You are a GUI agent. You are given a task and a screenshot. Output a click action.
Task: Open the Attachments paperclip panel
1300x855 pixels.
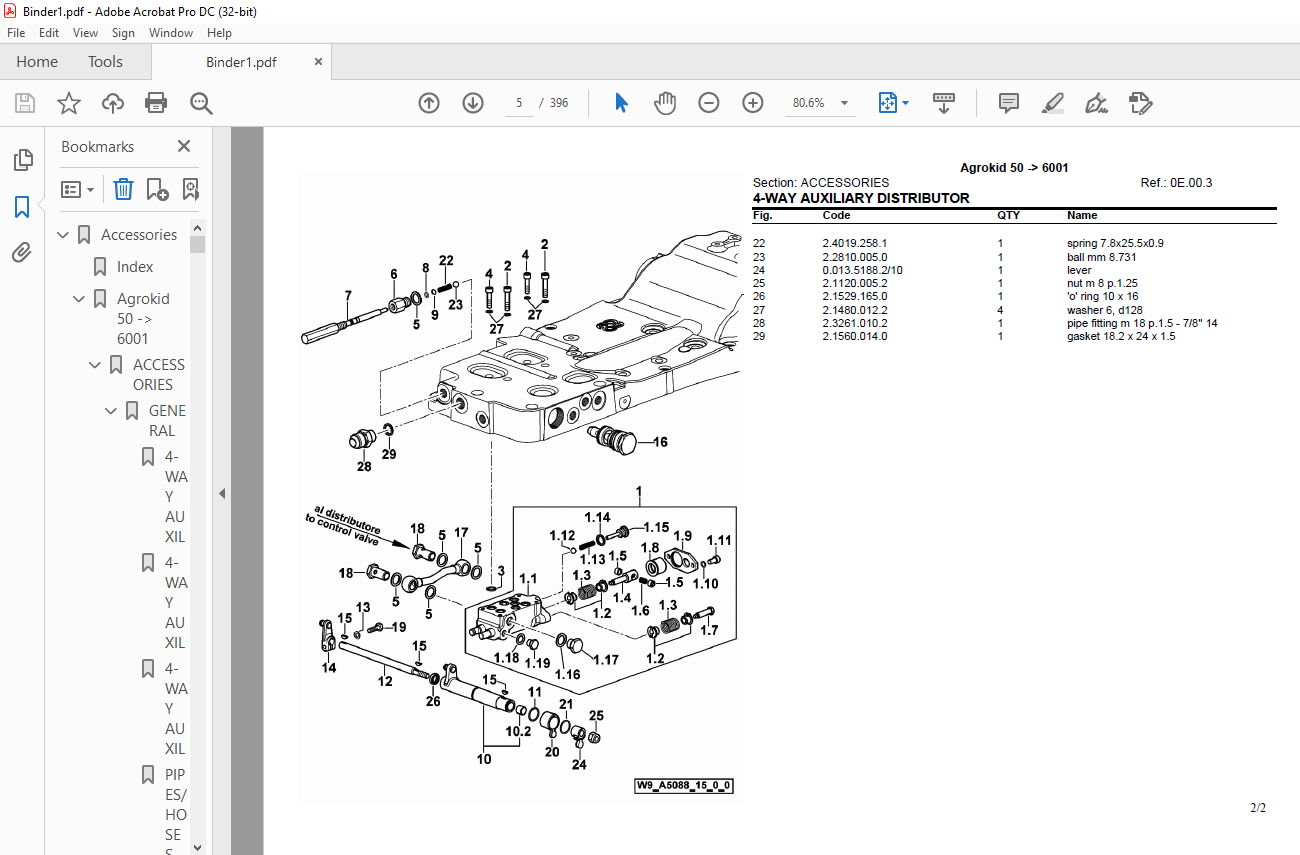pos(22,253)
